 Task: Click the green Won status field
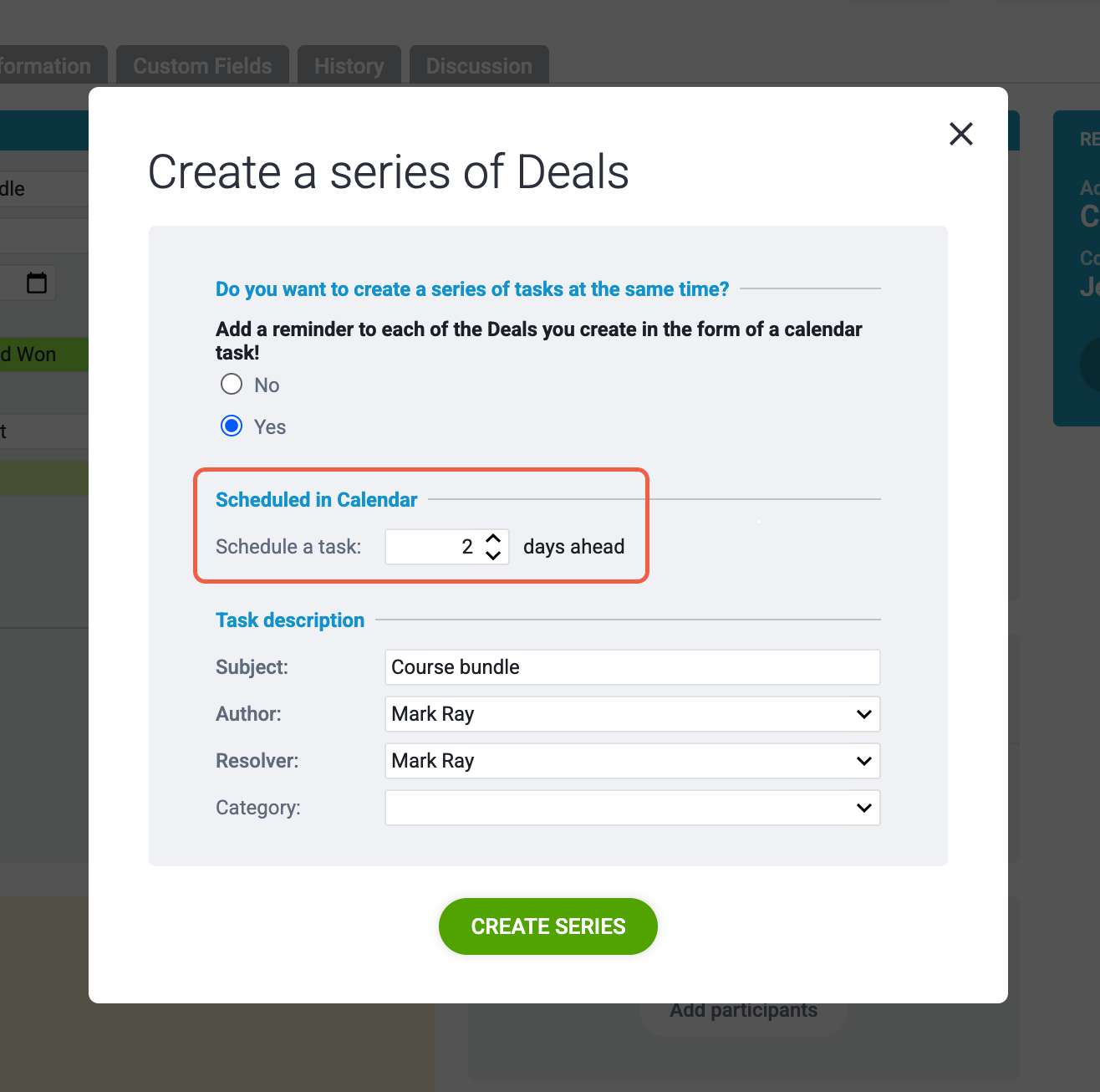point(43,355)
